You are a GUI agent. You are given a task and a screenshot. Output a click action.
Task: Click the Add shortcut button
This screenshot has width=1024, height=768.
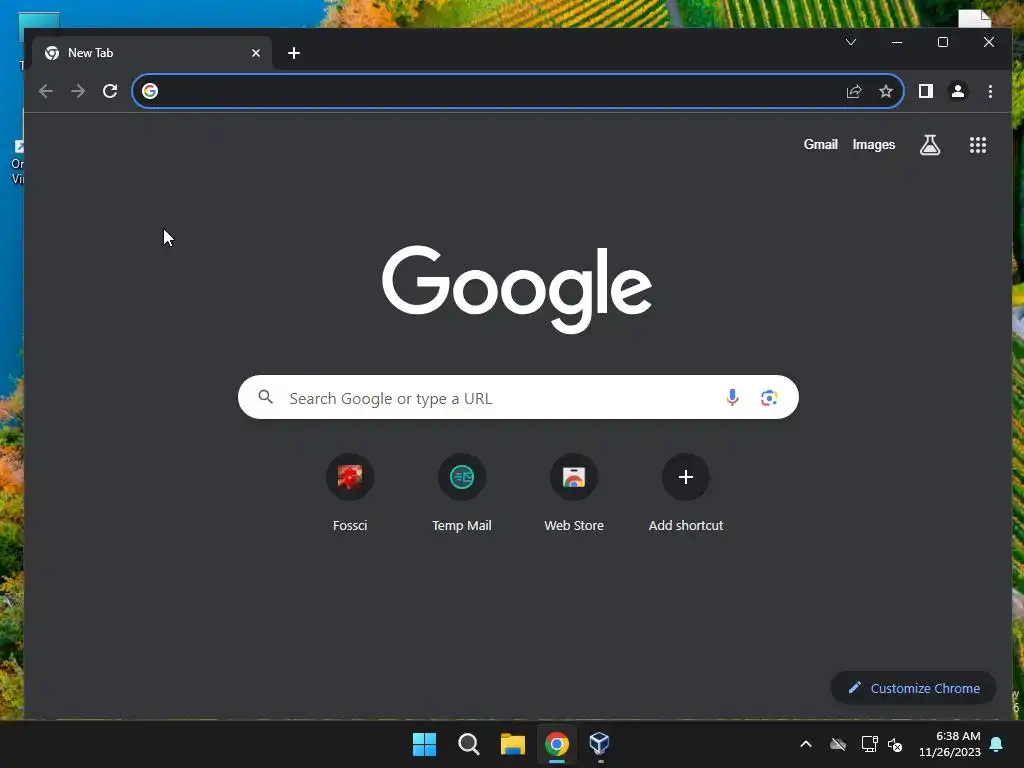click(686, 492)
